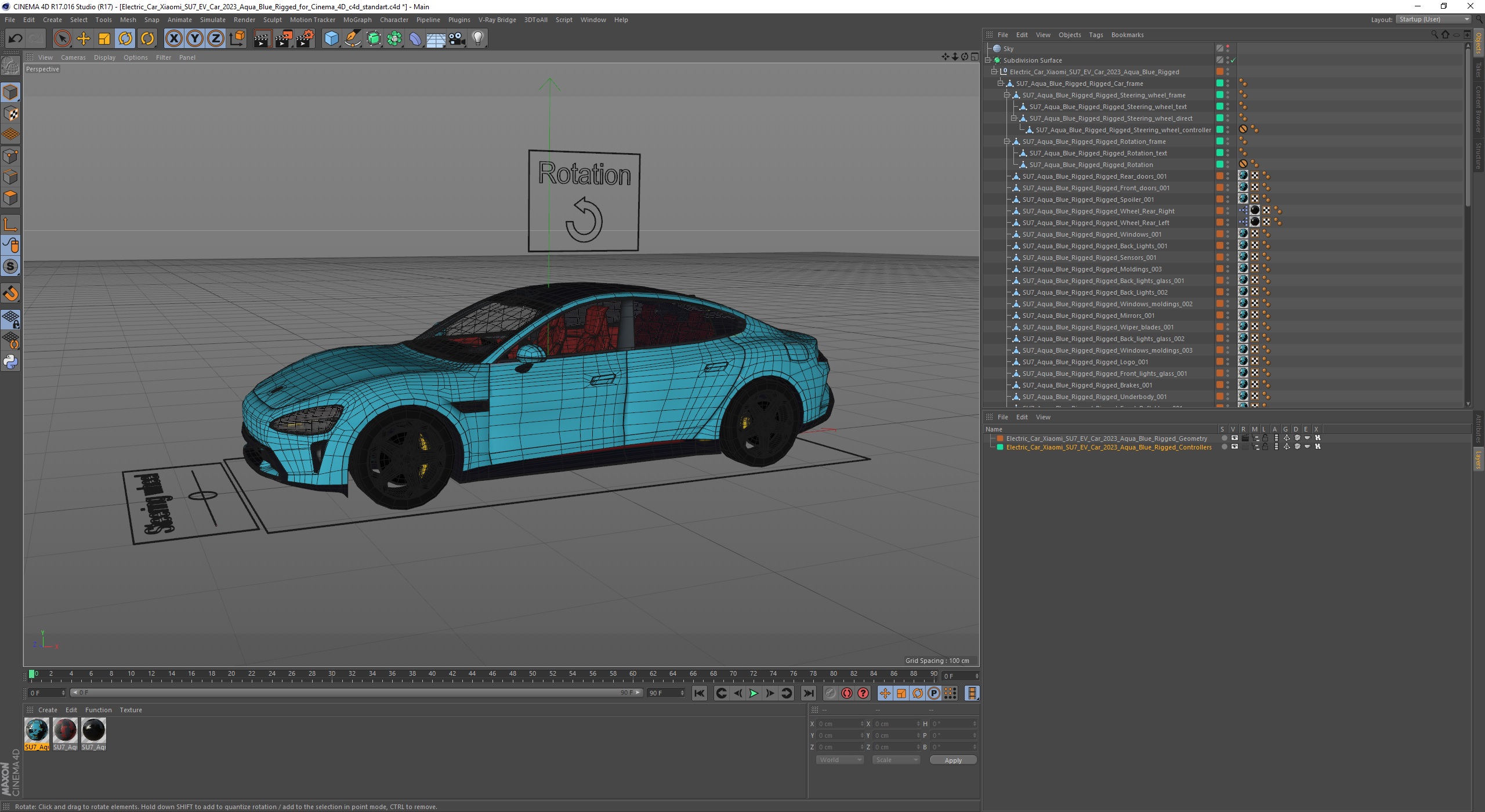Toggle solo for Geometry layer
Screen dimensions: 1485x812
[1224, 438]
